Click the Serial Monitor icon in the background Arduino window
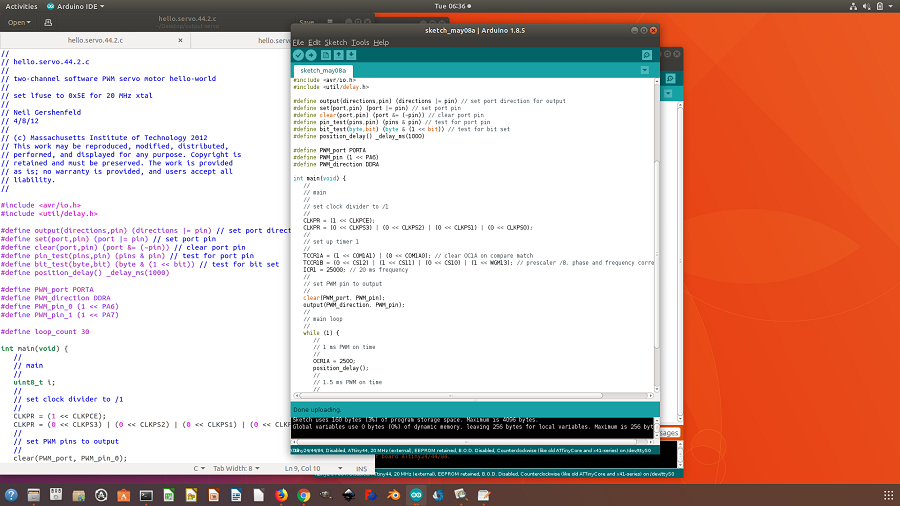Image resolution: width=900 pixels, height=506 pixels. tap(670, 79)
